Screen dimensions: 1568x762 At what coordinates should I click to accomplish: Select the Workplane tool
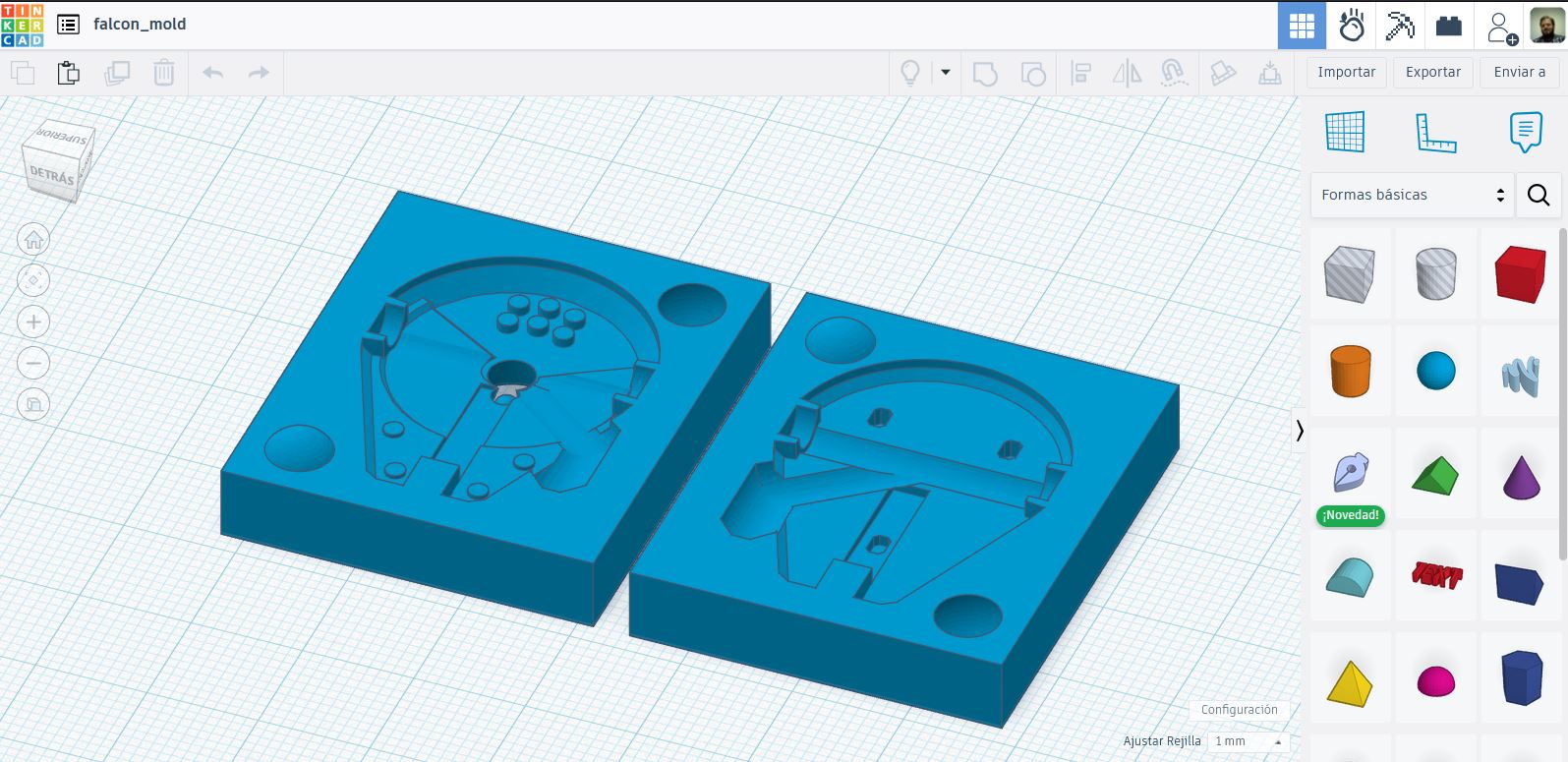pyautogui.click(x=1345, y=132)
